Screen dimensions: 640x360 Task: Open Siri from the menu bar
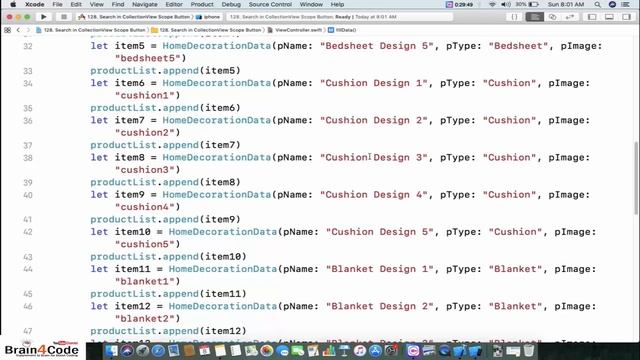click(612, 4)
